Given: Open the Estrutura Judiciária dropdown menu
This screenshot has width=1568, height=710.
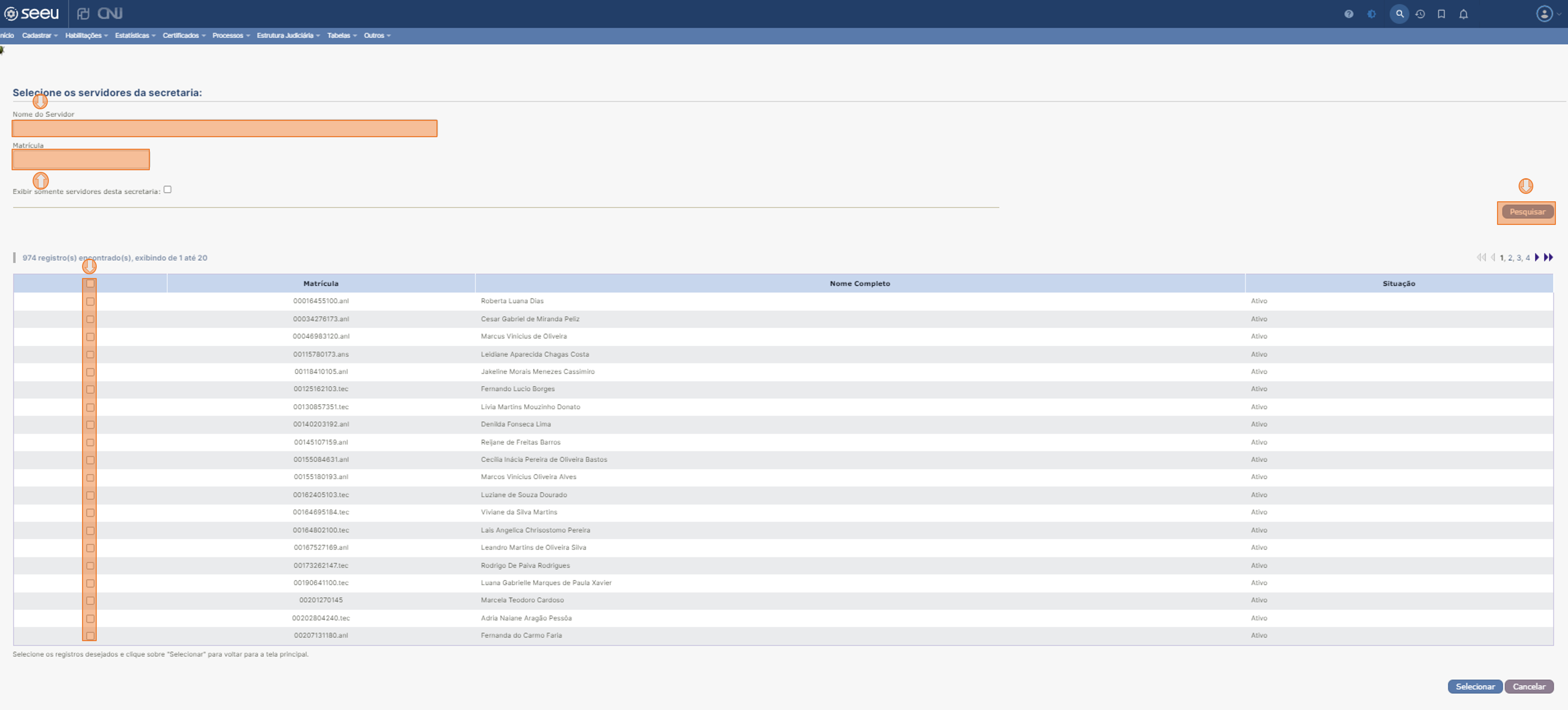Looking at the screenshot, I should tap(288, 35).
